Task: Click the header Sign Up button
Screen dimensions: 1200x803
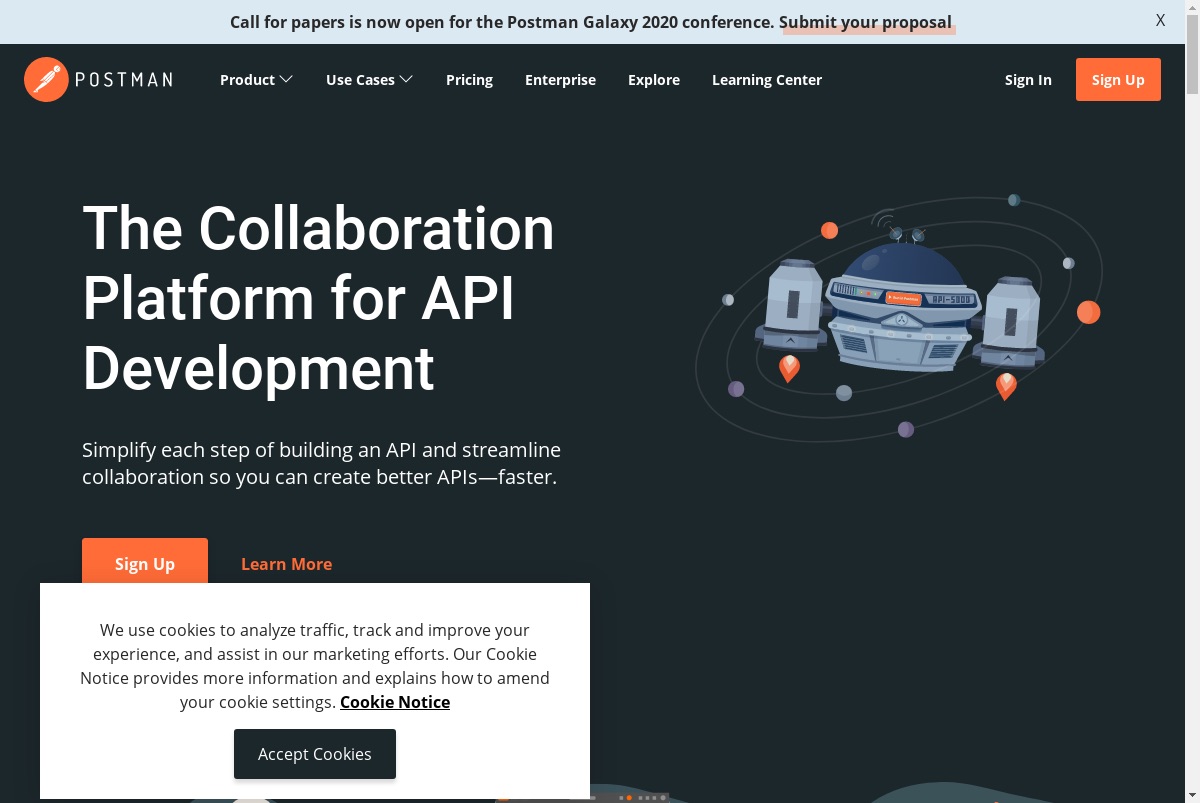Action: (x=1118, y=80)
